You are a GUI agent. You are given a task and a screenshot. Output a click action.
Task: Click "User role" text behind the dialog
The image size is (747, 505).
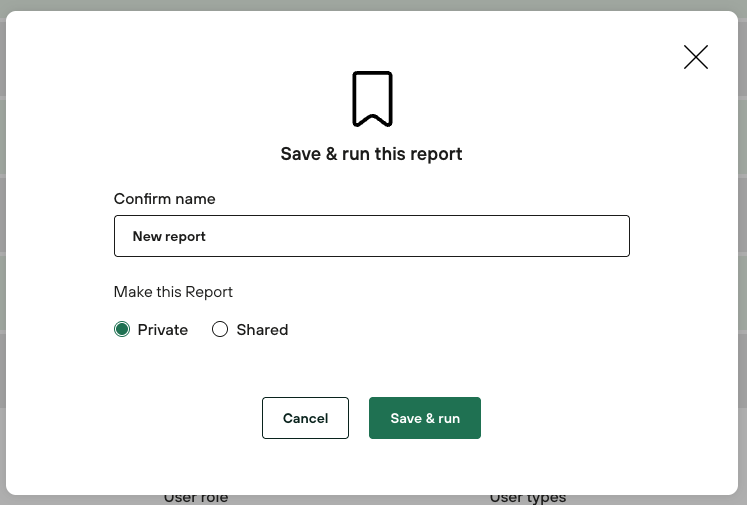coord(196,498)
